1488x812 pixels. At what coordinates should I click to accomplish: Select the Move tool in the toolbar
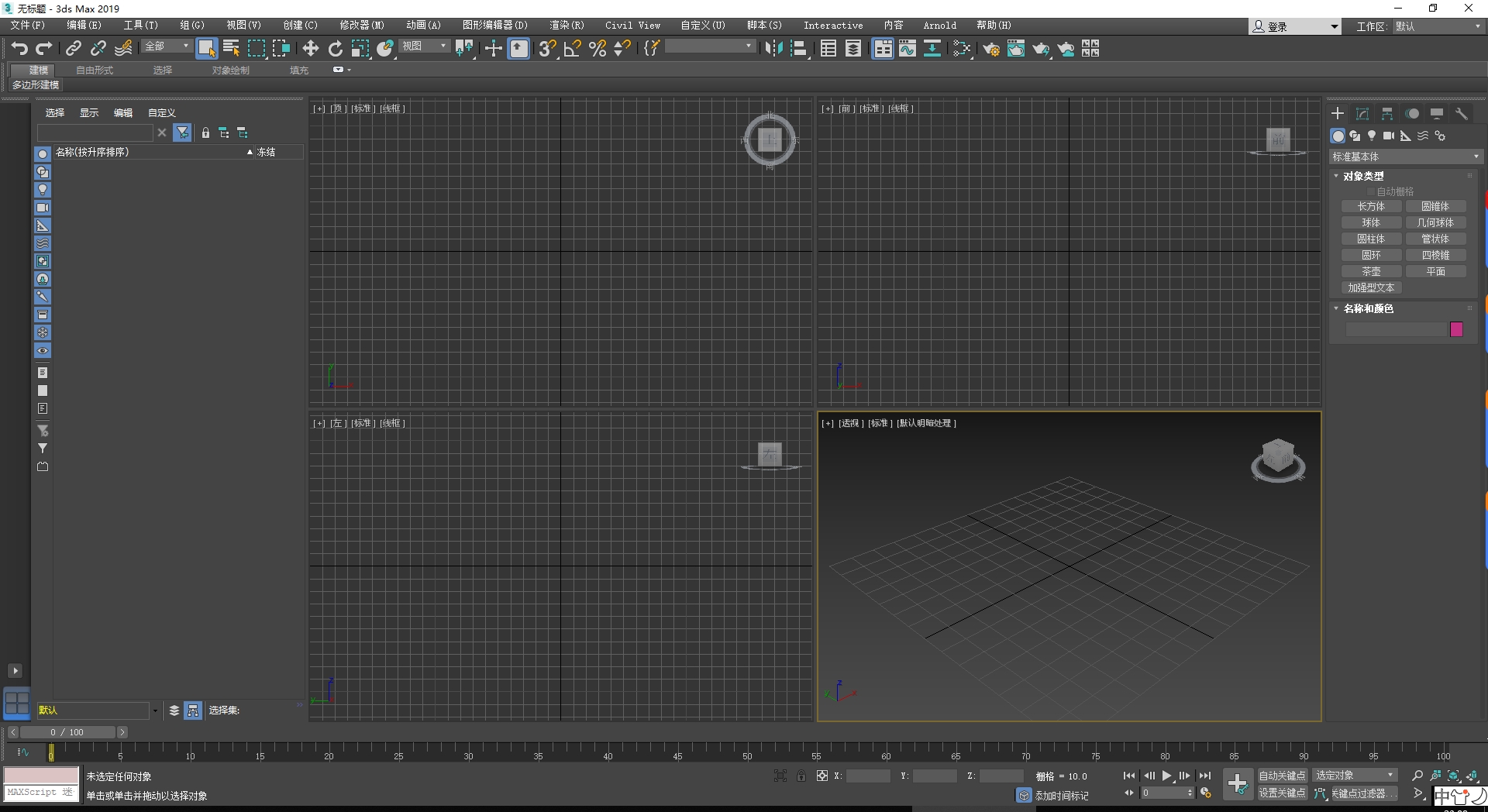click(310, 48)
